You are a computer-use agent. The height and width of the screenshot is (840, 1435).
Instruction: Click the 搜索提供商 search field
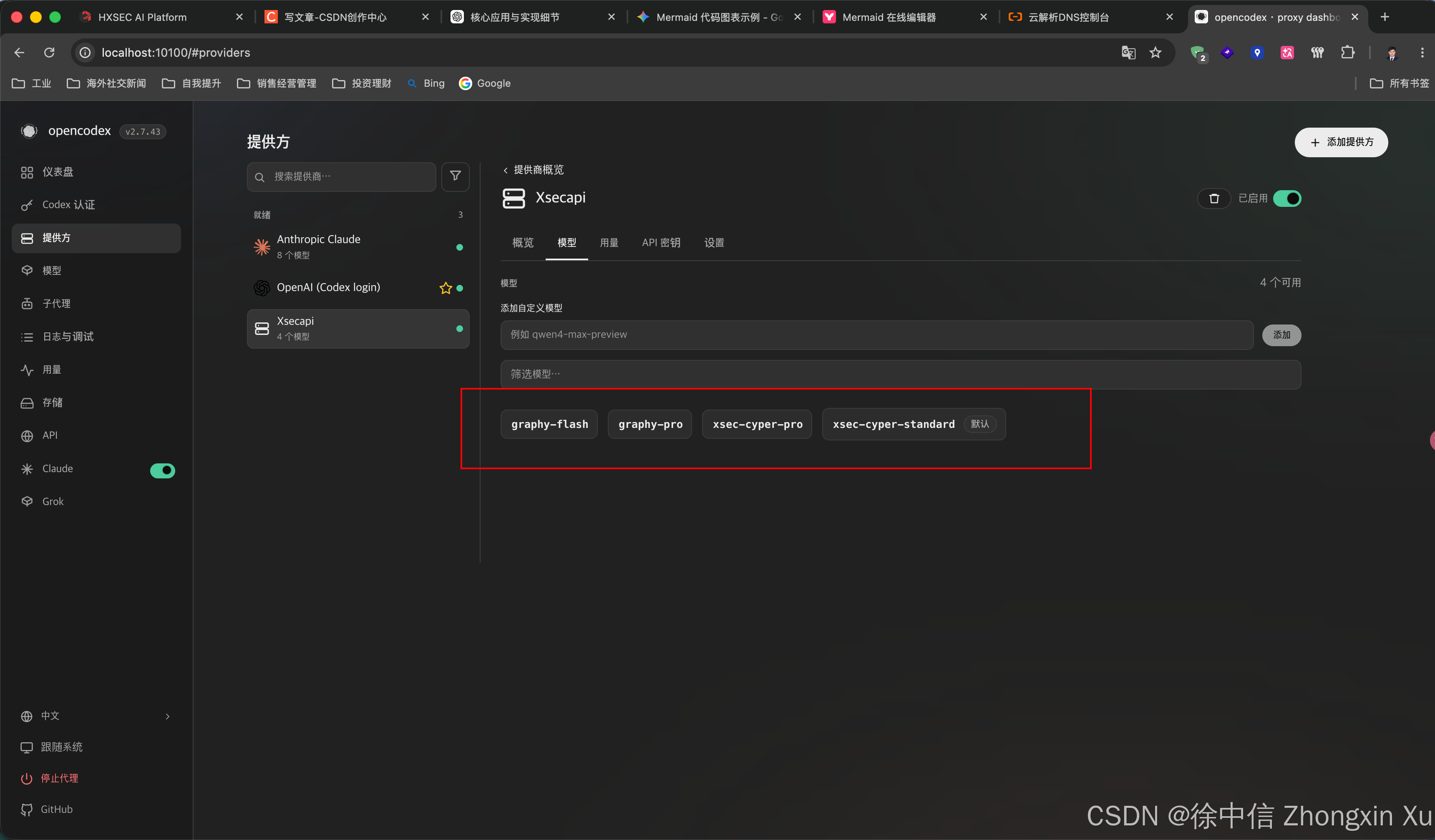tap(342, 176)
